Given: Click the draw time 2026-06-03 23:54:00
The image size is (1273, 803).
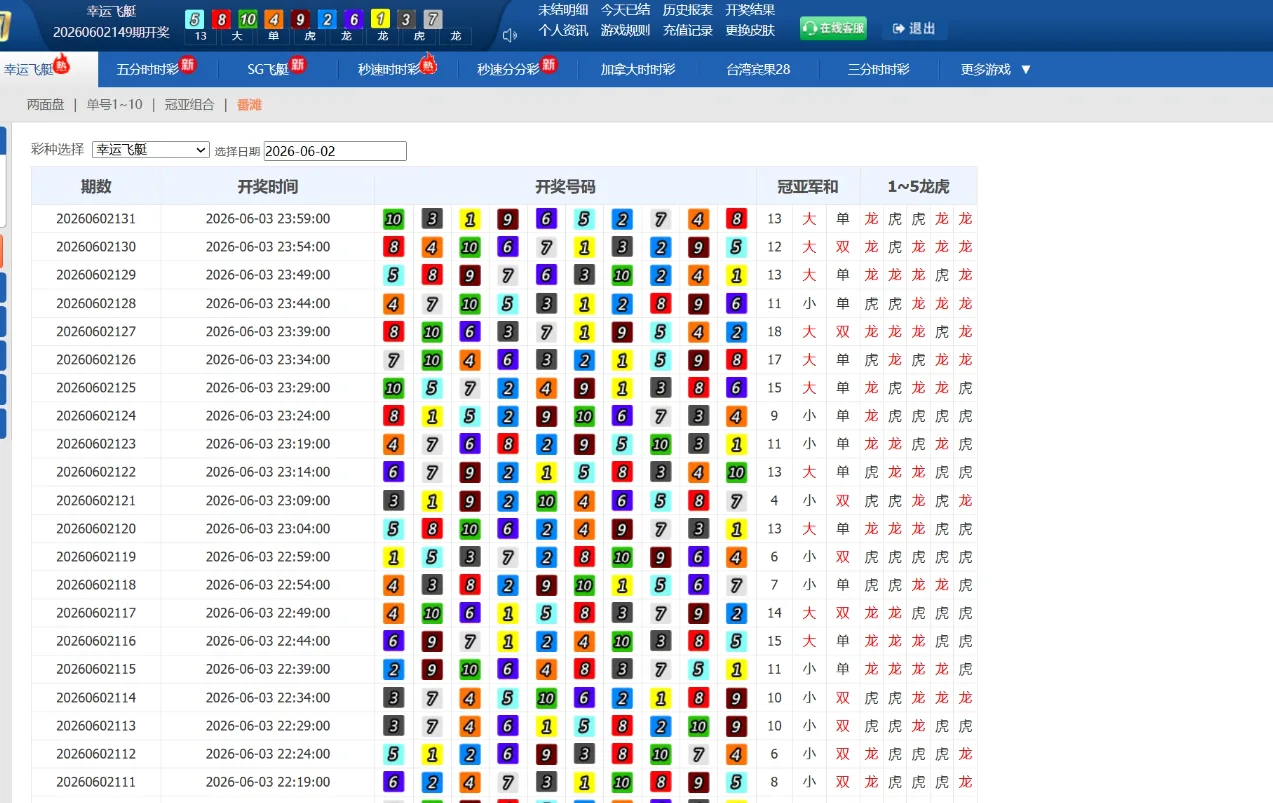Looking at the screenshot, I should coord(268,247).
